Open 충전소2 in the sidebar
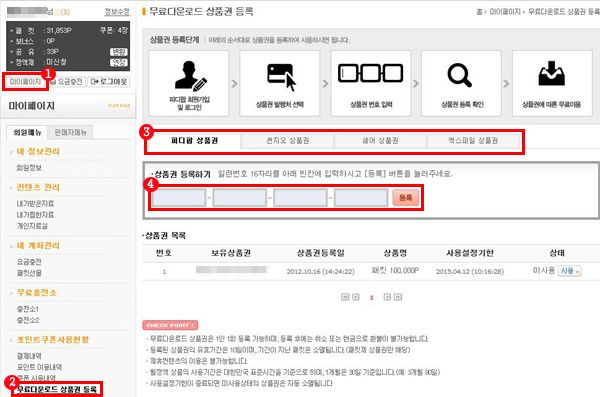Image resolution: width=600 pixels, height=397 pixels. (28, 320)
